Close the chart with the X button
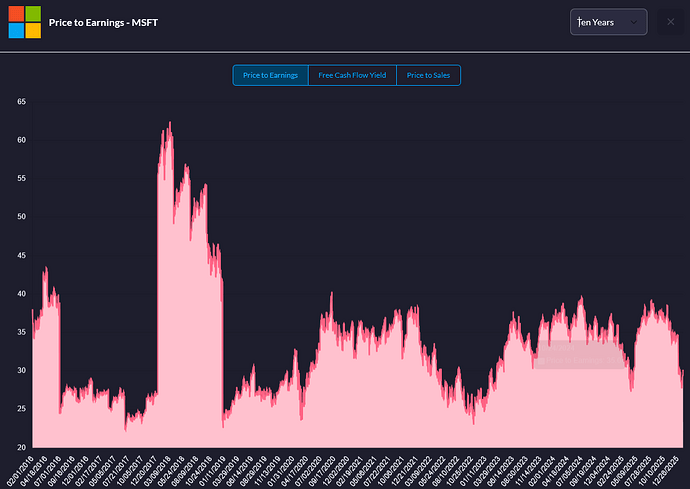Screen dimensions: 690x489 671,22
